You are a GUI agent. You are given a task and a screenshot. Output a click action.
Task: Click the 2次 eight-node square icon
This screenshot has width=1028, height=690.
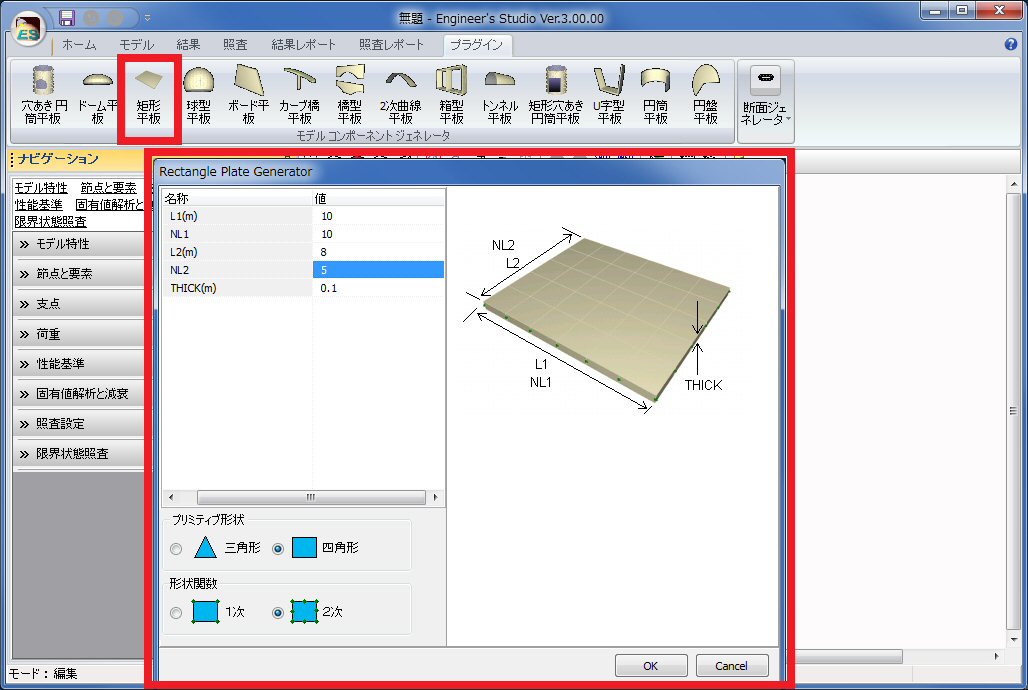pos(304,611)
